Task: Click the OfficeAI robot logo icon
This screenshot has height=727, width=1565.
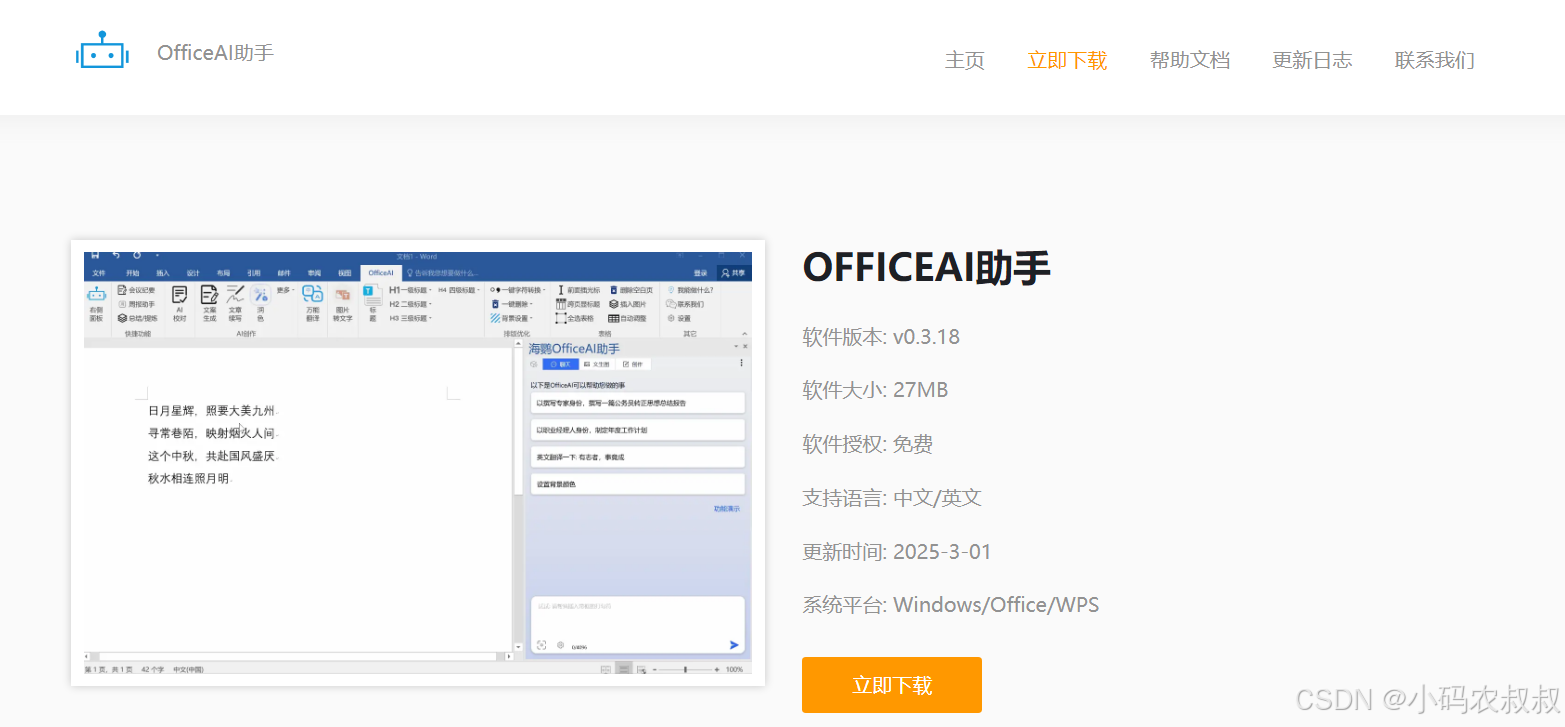Action: click(x=101, y=51)
